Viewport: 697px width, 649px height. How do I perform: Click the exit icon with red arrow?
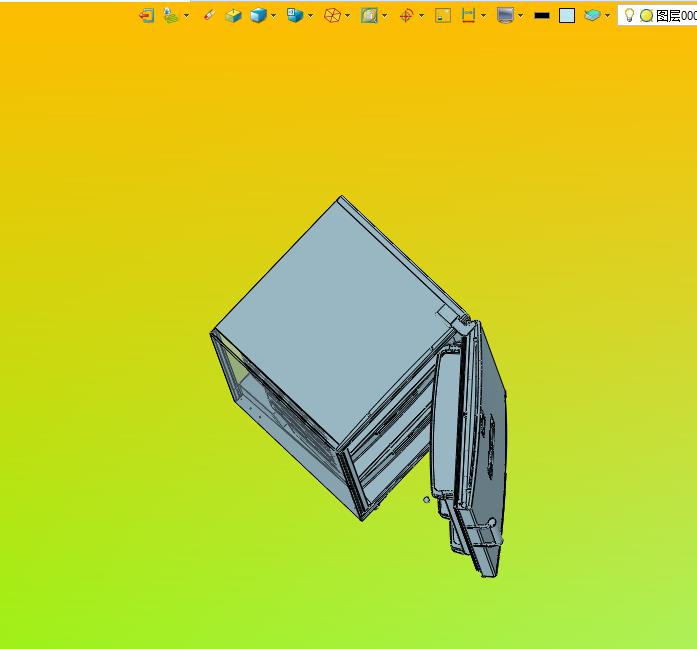(x=146, y=16)
